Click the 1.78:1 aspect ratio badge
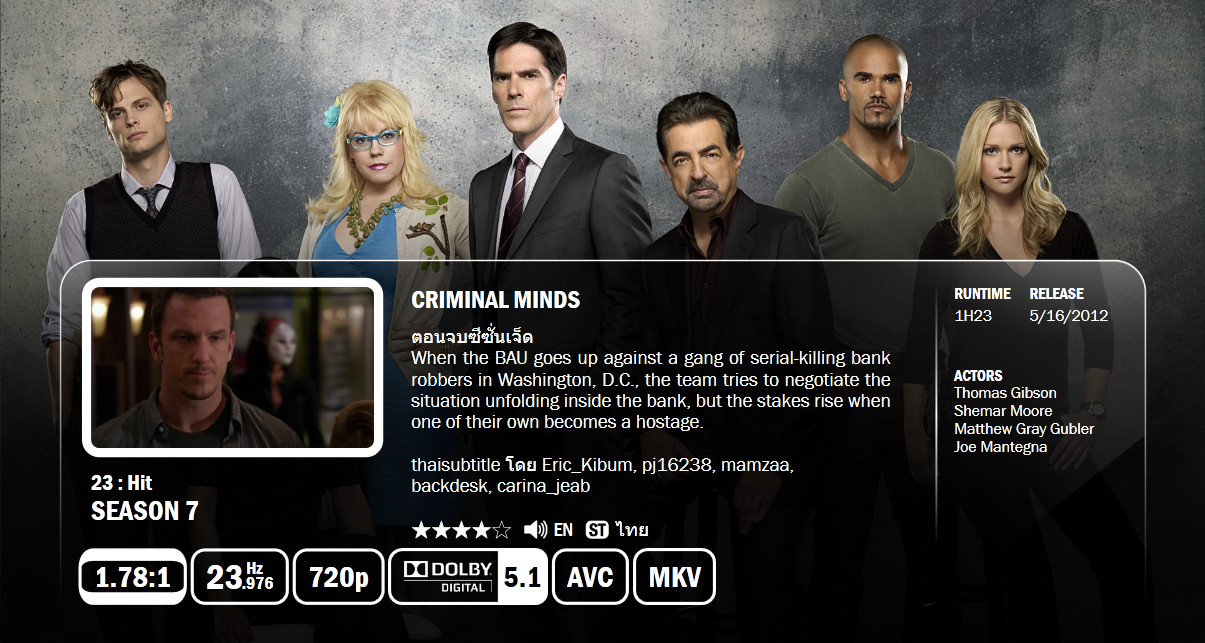Viewport: 1205px width, 643px height. [132, 577]
